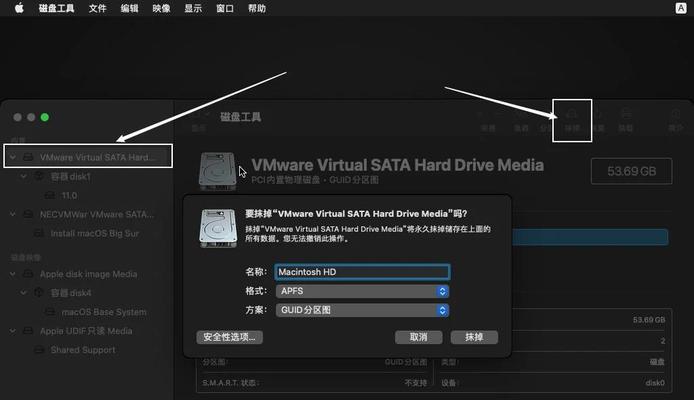Click the container icon next to 容器 disk1

tap(39, 177)
